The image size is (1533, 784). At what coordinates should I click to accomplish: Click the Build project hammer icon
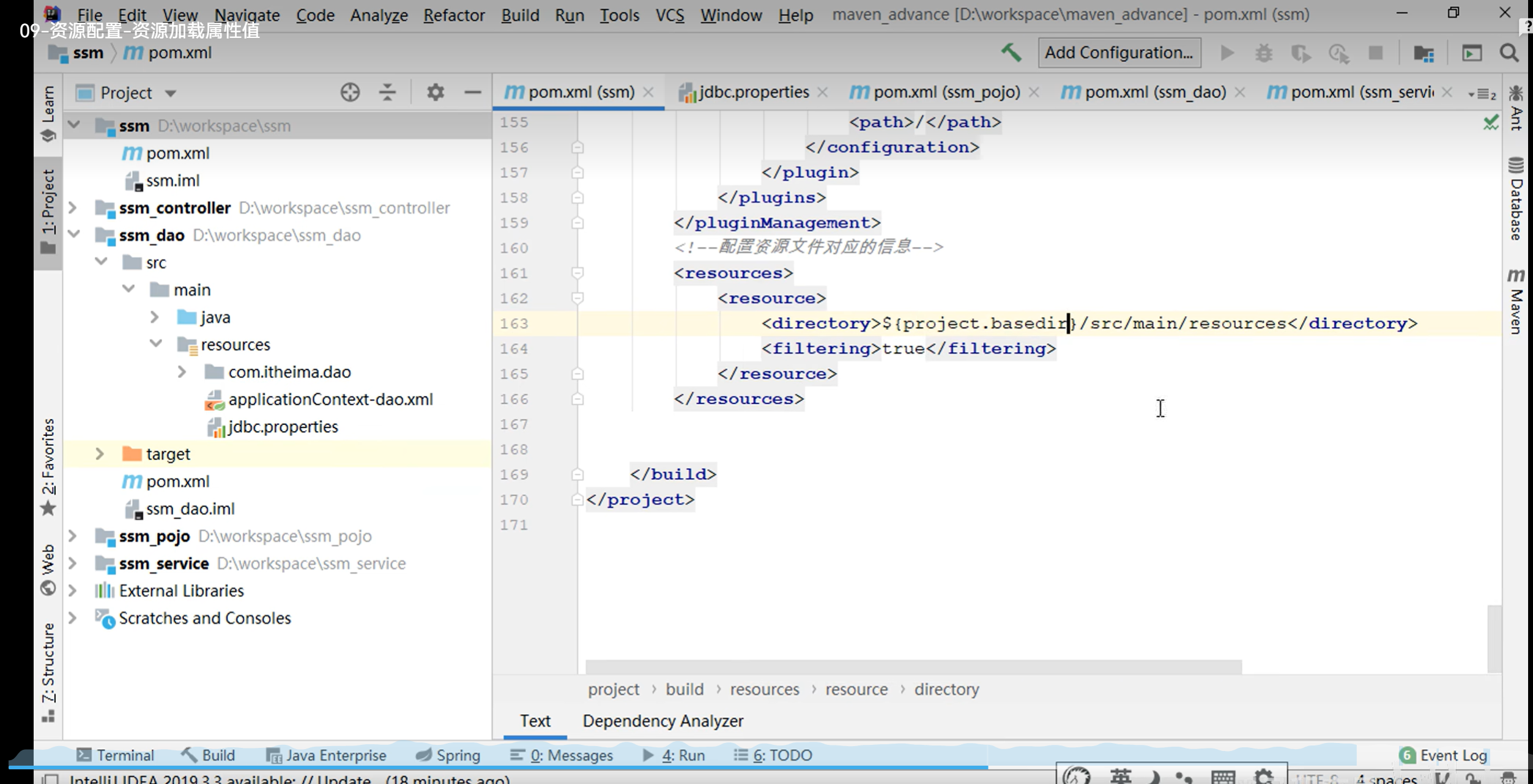[1011, 53]
